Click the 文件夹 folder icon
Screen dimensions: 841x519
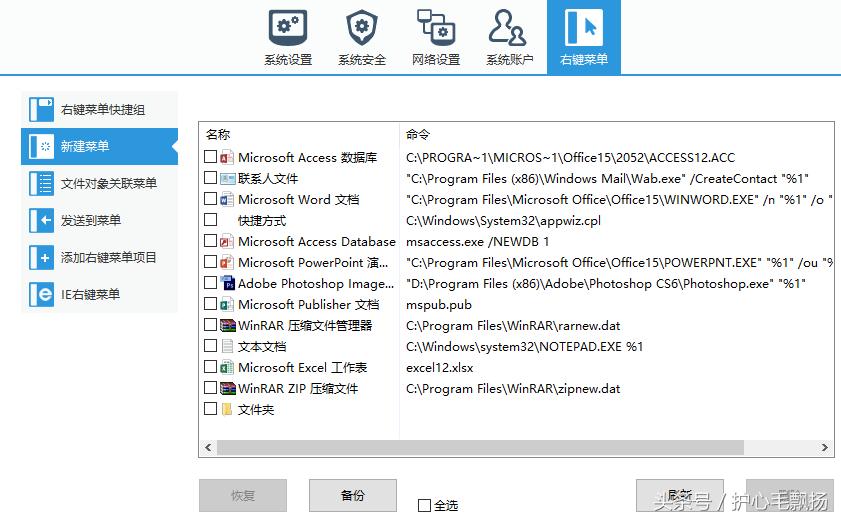[227, 410]
